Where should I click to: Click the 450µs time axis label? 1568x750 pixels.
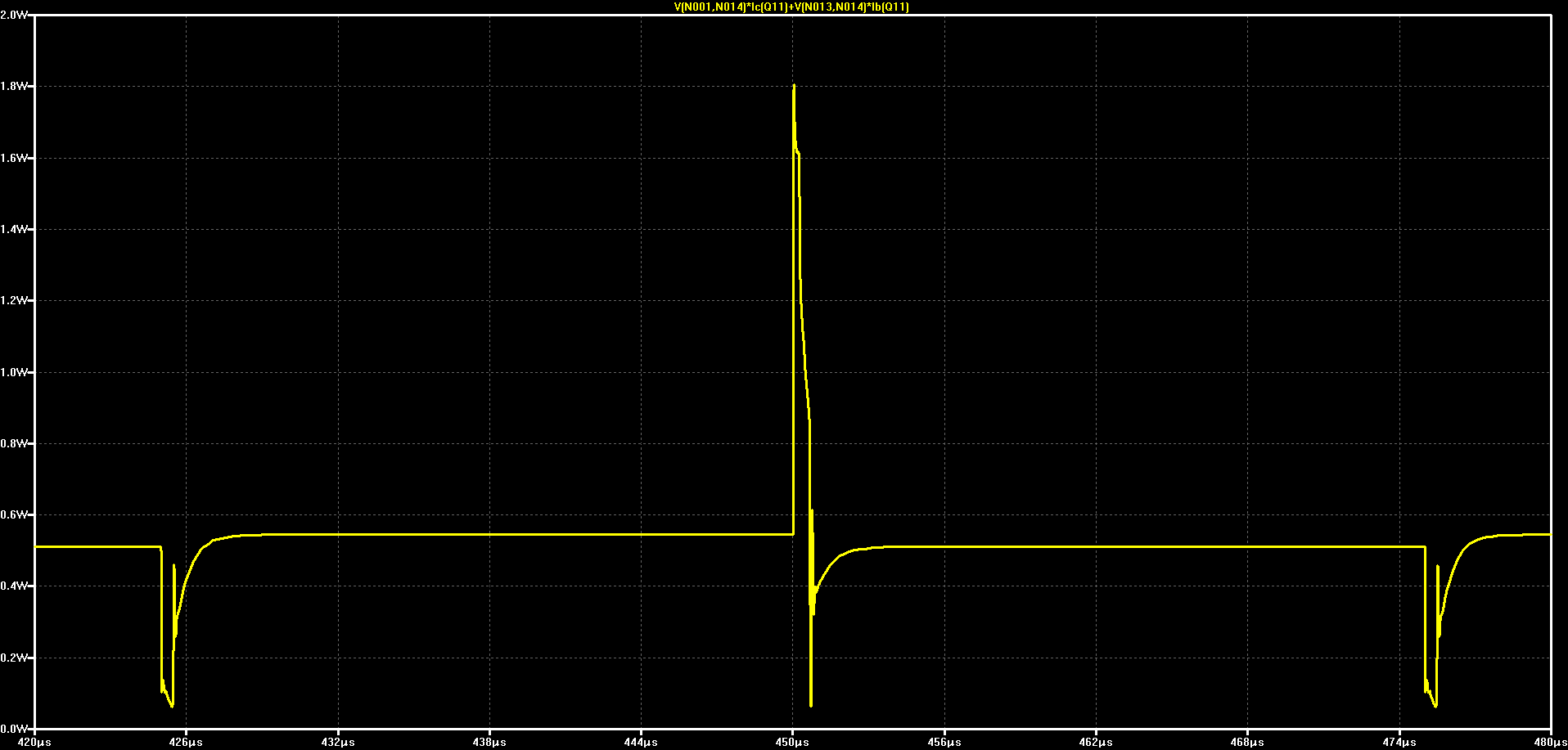point(792,743)
